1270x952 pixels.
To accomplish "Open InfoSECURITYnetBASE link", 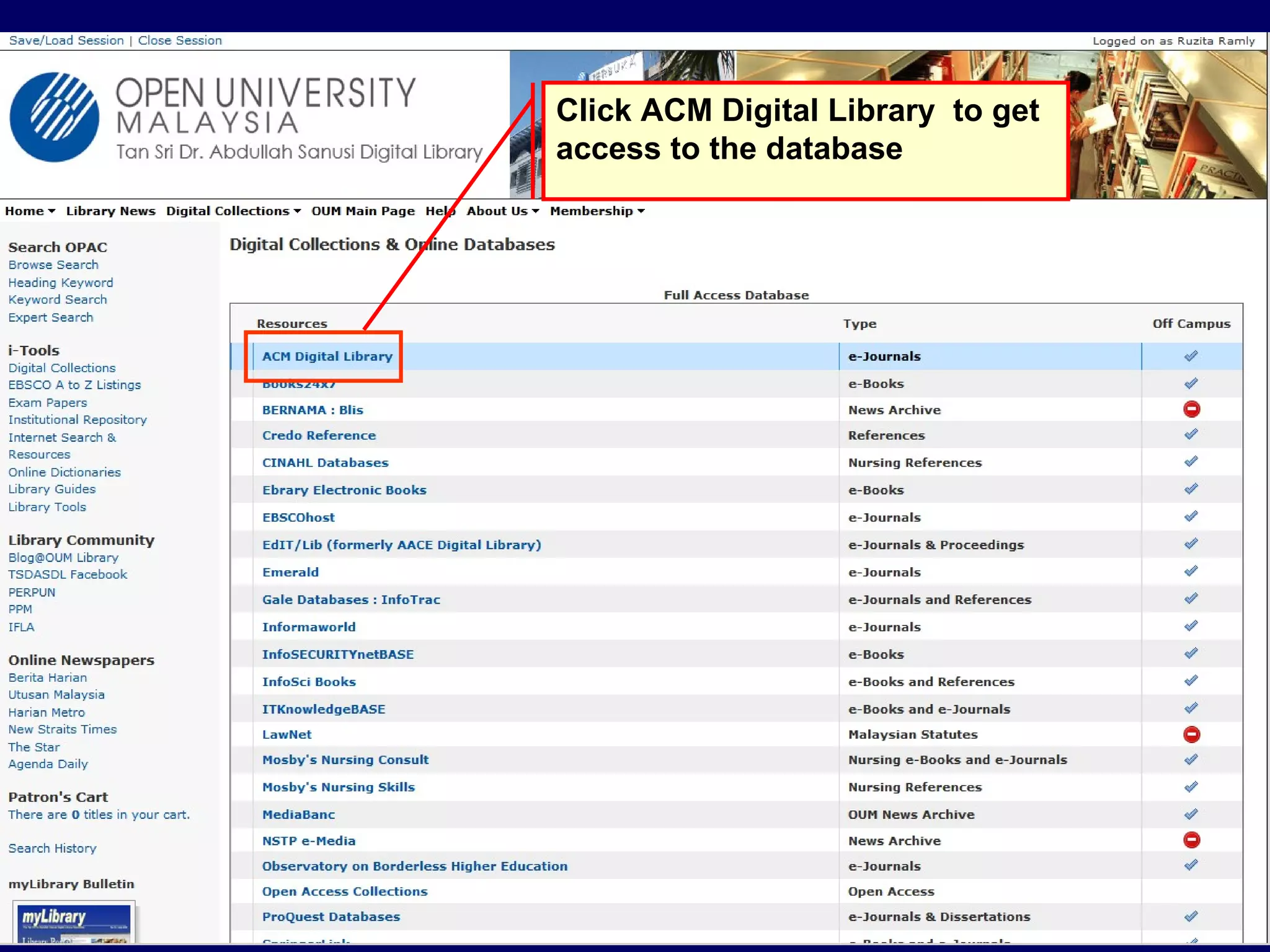I will (338, 654).
